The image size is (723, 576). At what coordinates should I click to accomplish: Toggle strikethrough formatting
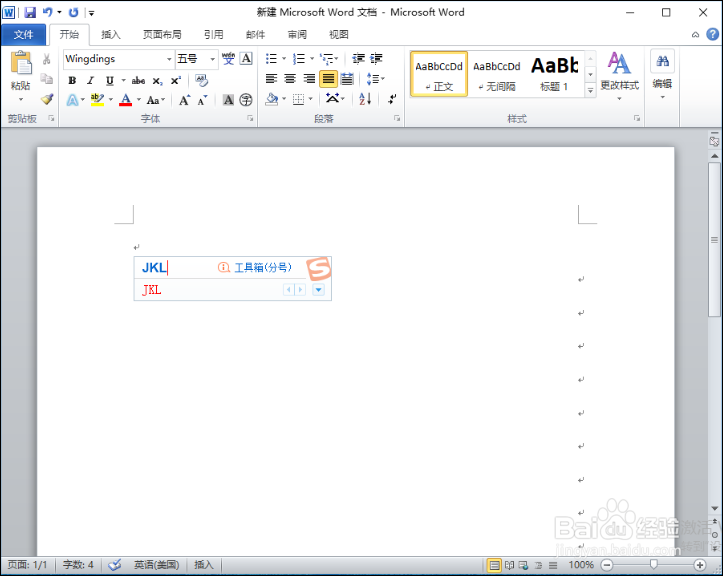(138, 81)
